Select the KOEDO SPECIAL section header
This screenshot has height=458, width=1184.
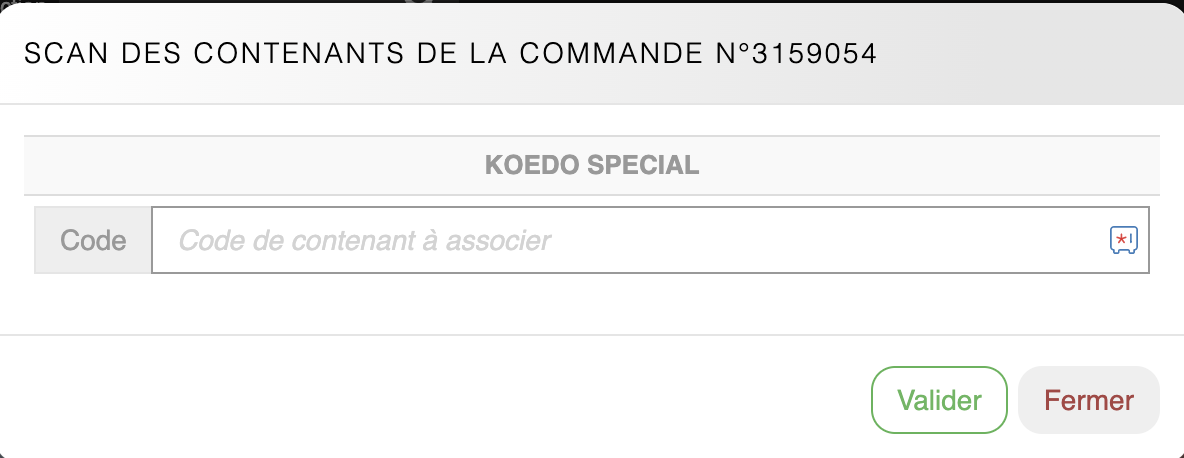[x=592, y=165]
